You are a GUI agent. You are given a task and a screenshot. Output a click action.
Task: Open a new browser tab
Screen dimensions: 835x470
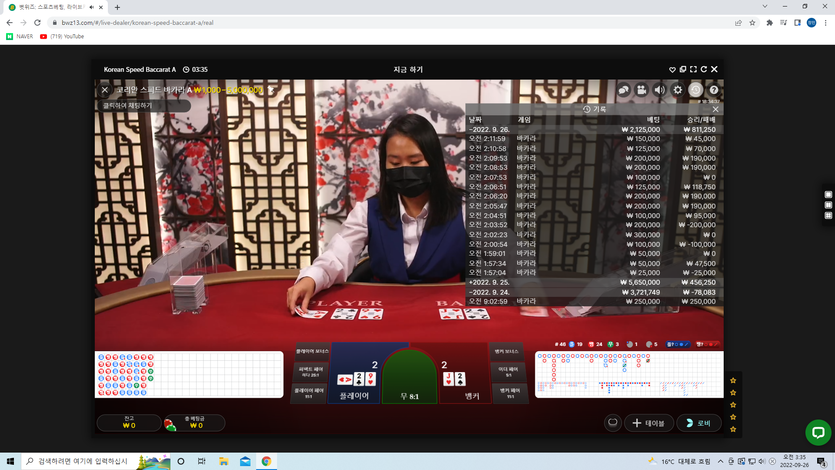117,7
